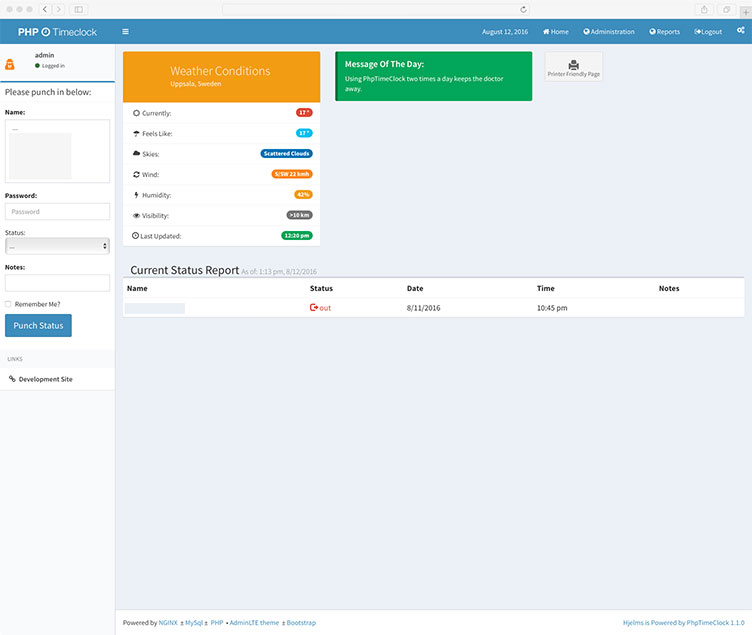The width and height of the screenshot is (752, 635).
Task: Enable the Remember Me checkbox
Action: 8,304
